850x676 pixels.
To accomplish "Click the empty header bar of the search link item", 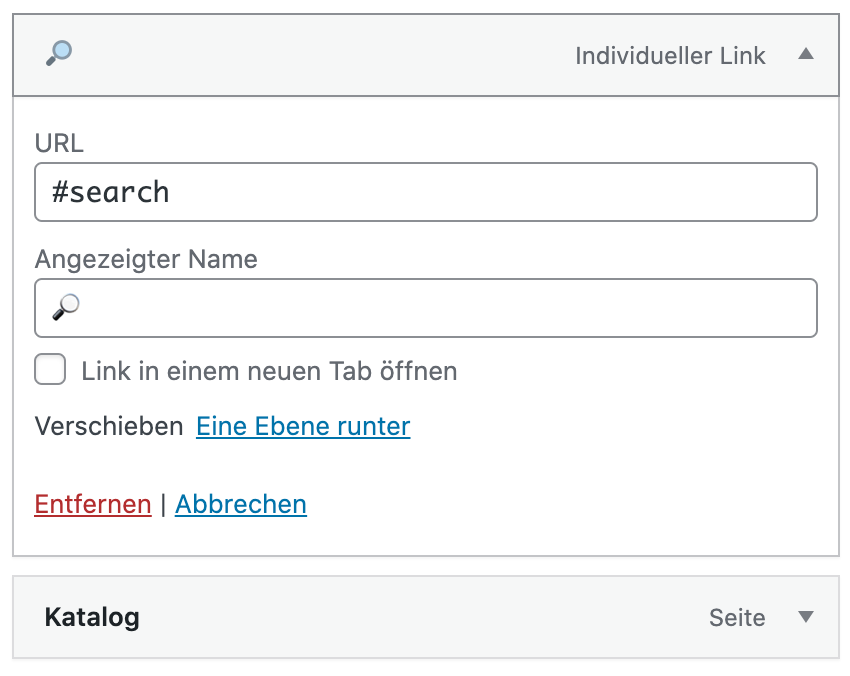I will pyautogui.click(x=320, y=55).
